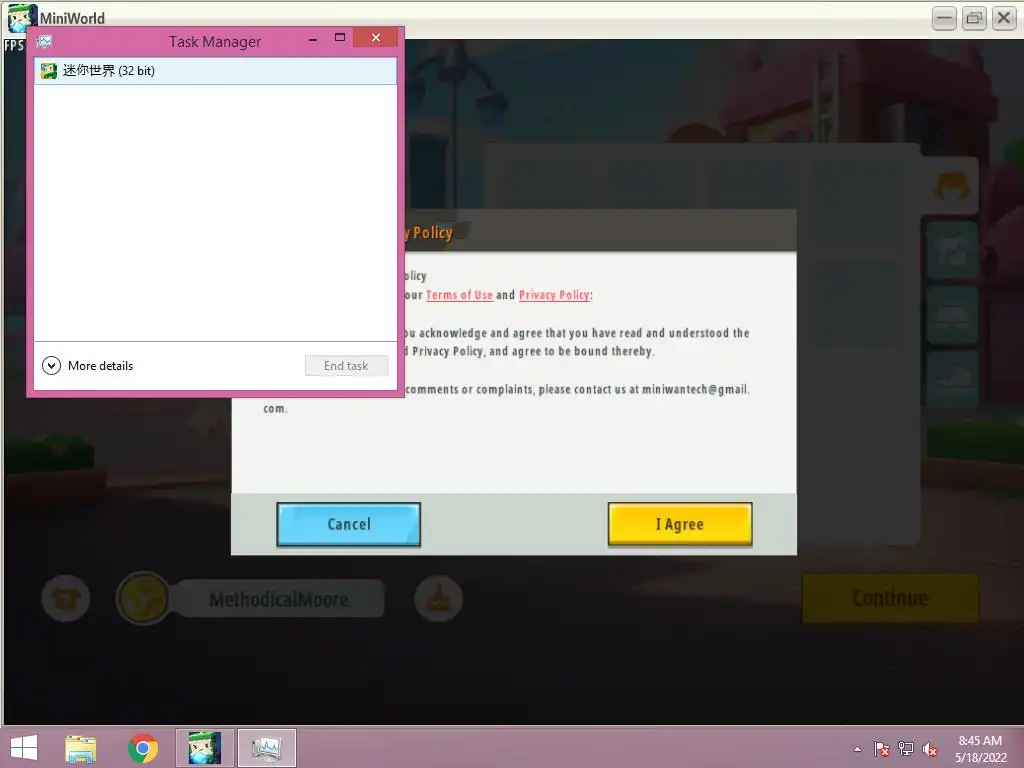Viewport: 1024px width, 768px height.
Task: Maximize the Task Manager window
Action: [340, 38]
